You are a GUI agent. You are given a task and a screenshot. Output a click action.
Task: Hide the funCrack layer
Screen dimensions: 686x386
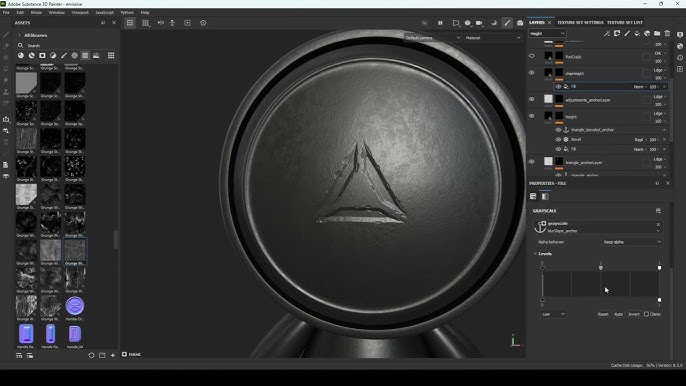pos(532,56)
